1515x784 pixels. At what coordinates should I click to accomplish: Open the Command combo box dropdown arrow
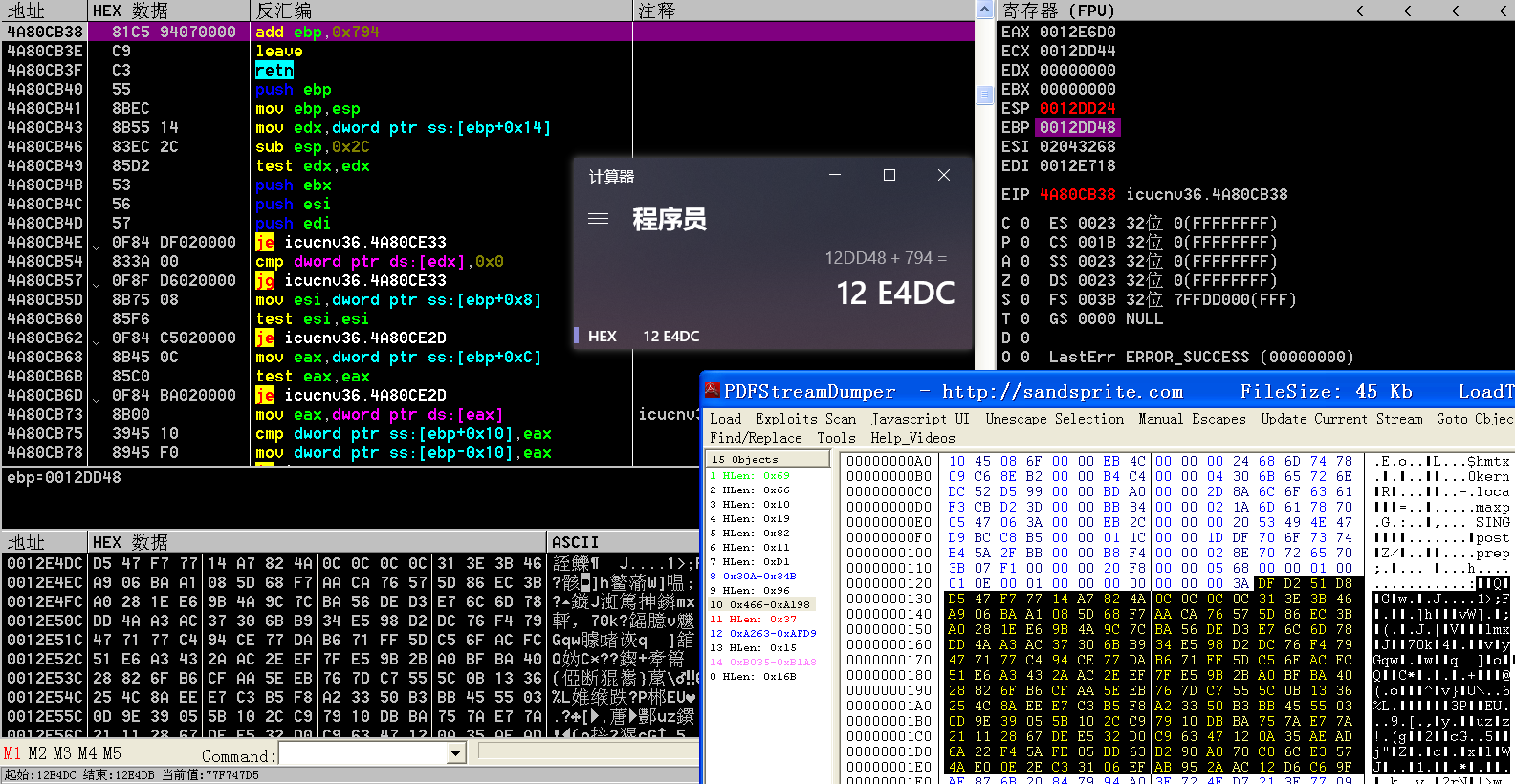pyautogui.click(x=455, y=754)
